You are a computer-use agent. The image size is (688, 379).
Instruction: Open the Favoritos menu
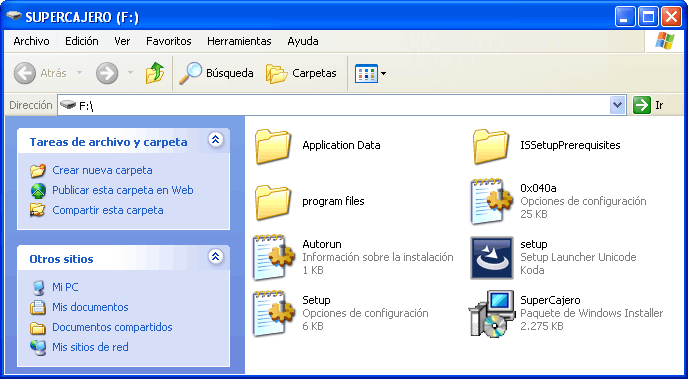(x=169, y=41)
